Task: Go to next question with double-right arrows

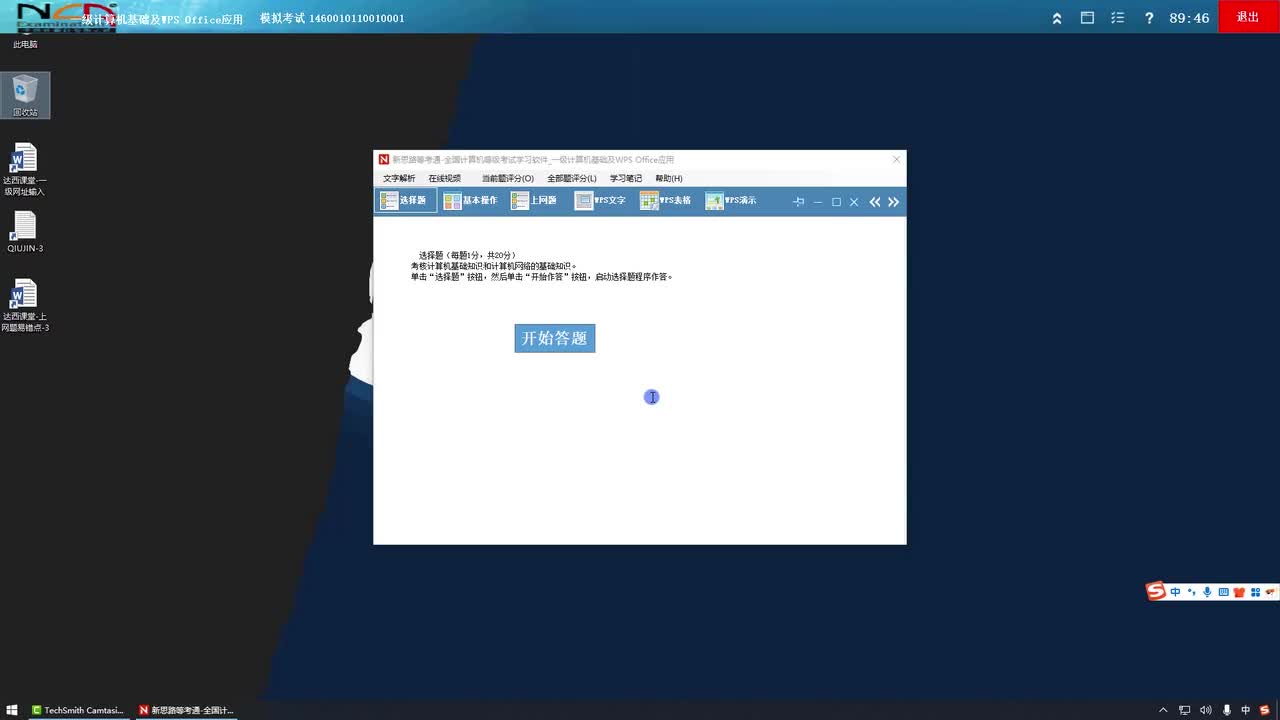Action: pyautogui.click(x=893, y=202)
